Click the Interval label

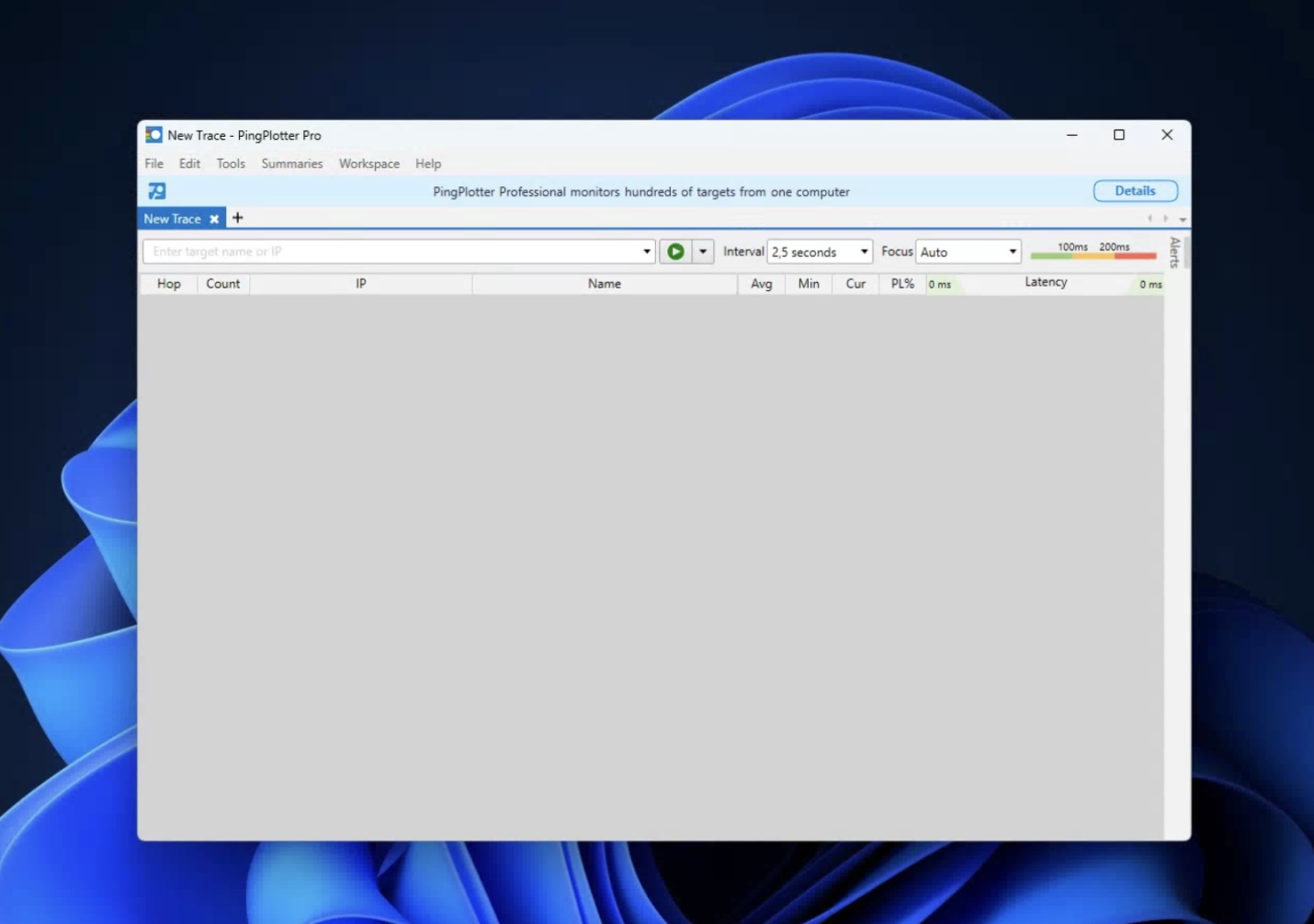[743, 252]
